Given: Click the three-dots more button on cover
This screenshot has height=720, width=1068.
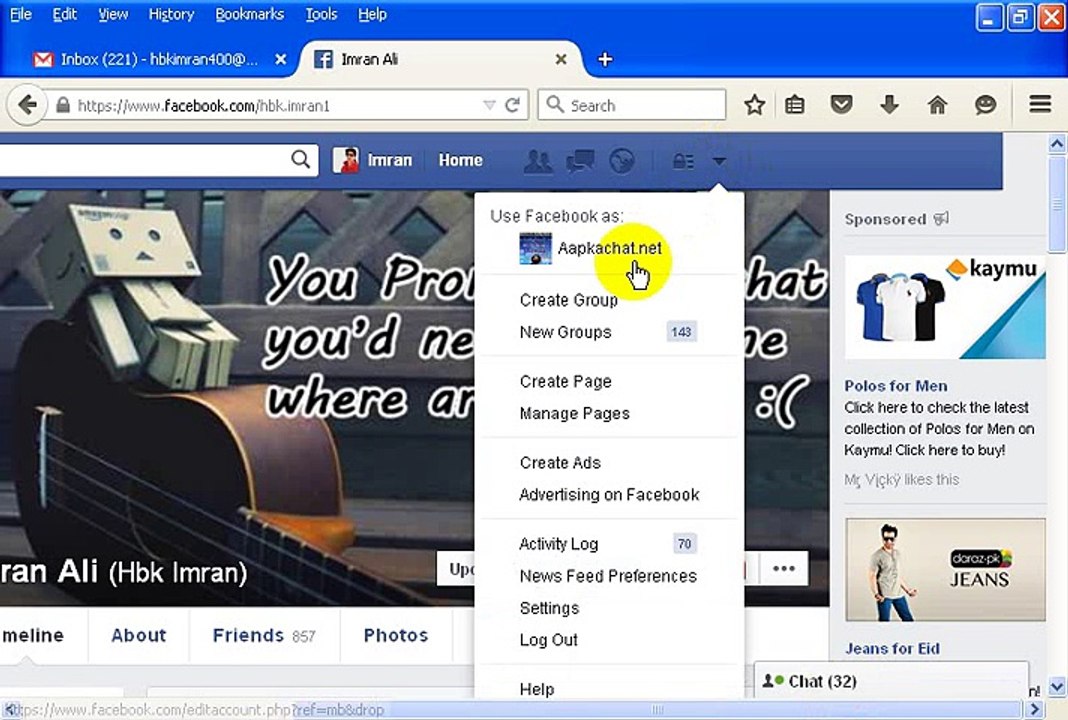Looking at the screenshot, I should (x=783, y=569).
